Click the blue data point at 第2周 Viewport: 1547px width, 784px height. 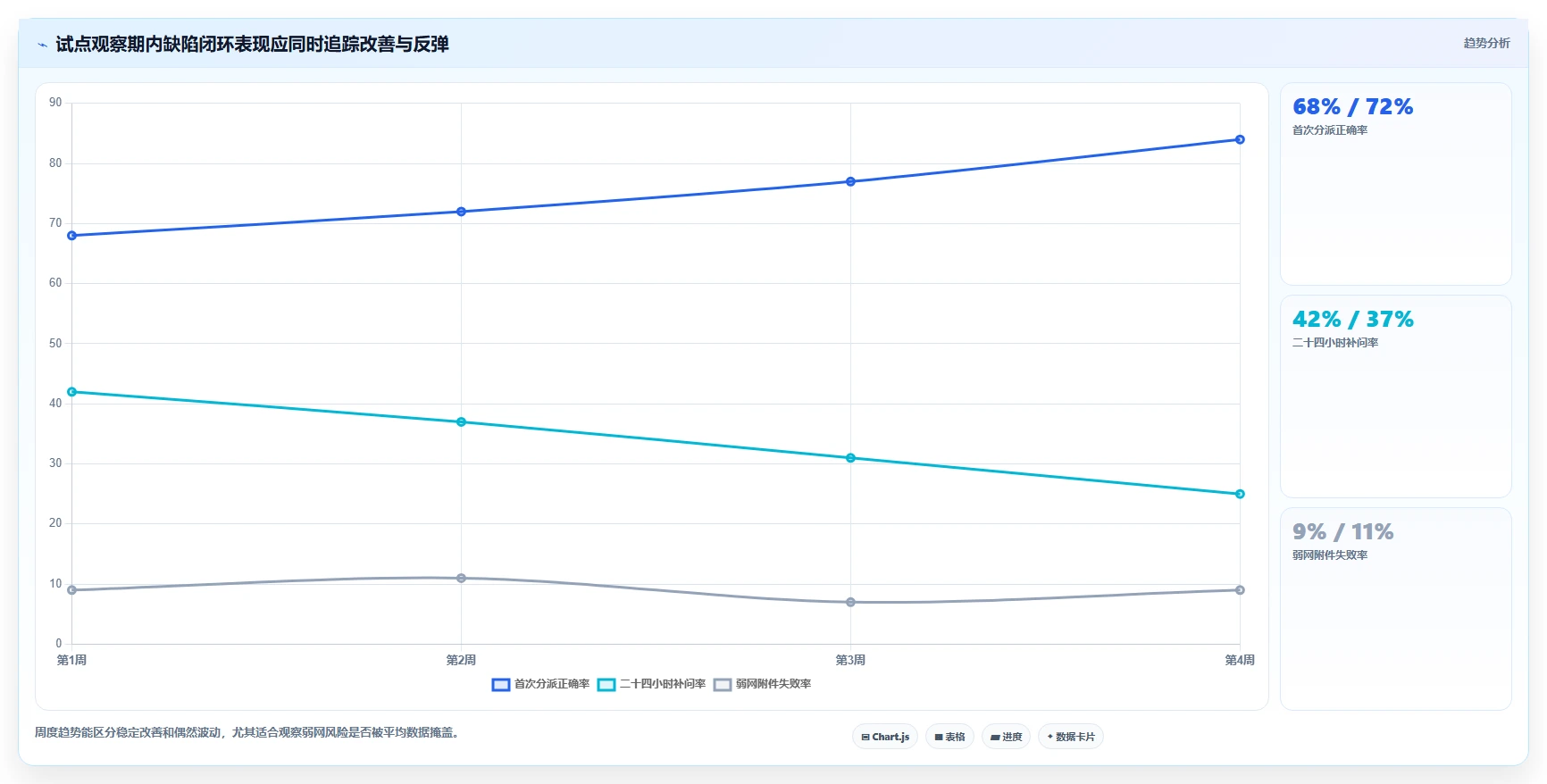click(x=461, y=212)
